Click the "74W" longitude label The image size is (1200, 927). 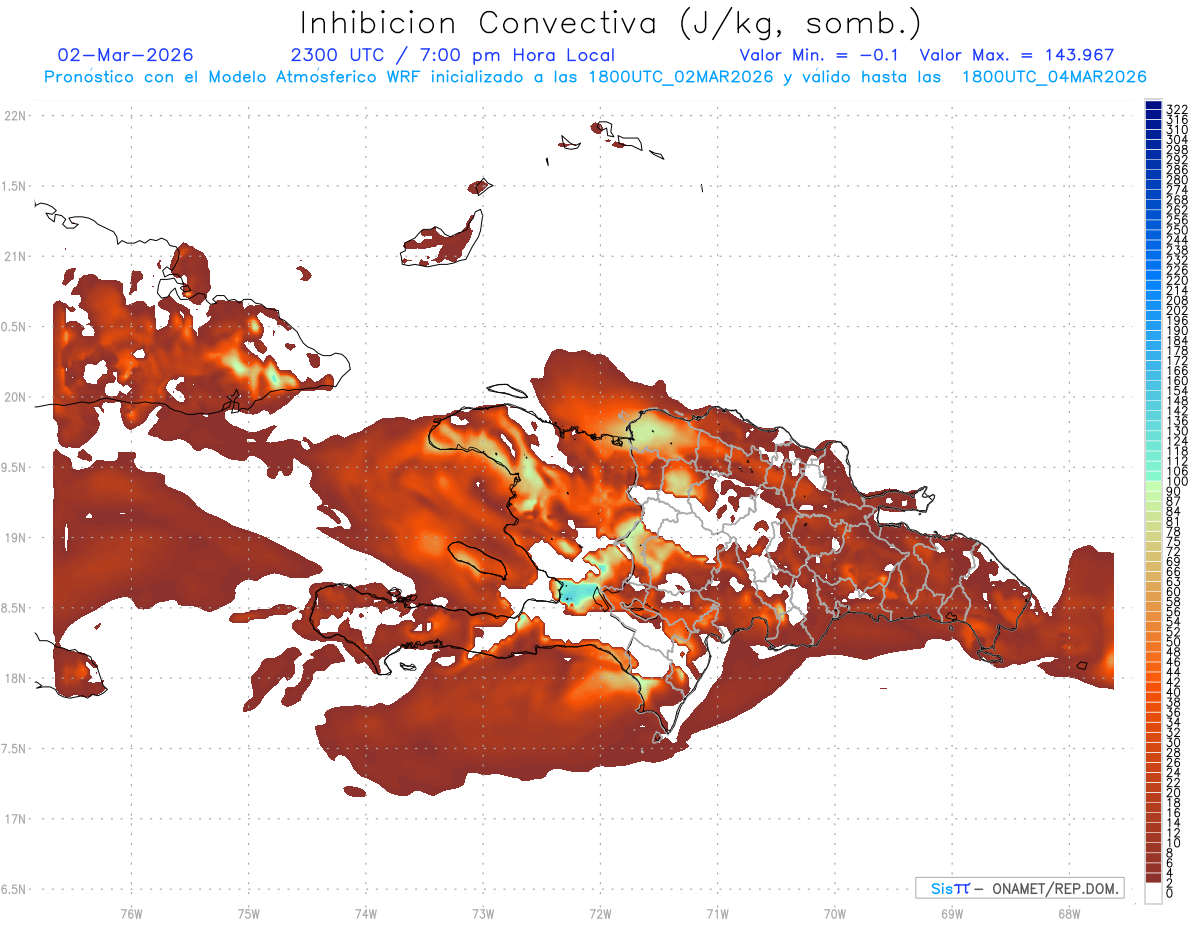[366, 913]
